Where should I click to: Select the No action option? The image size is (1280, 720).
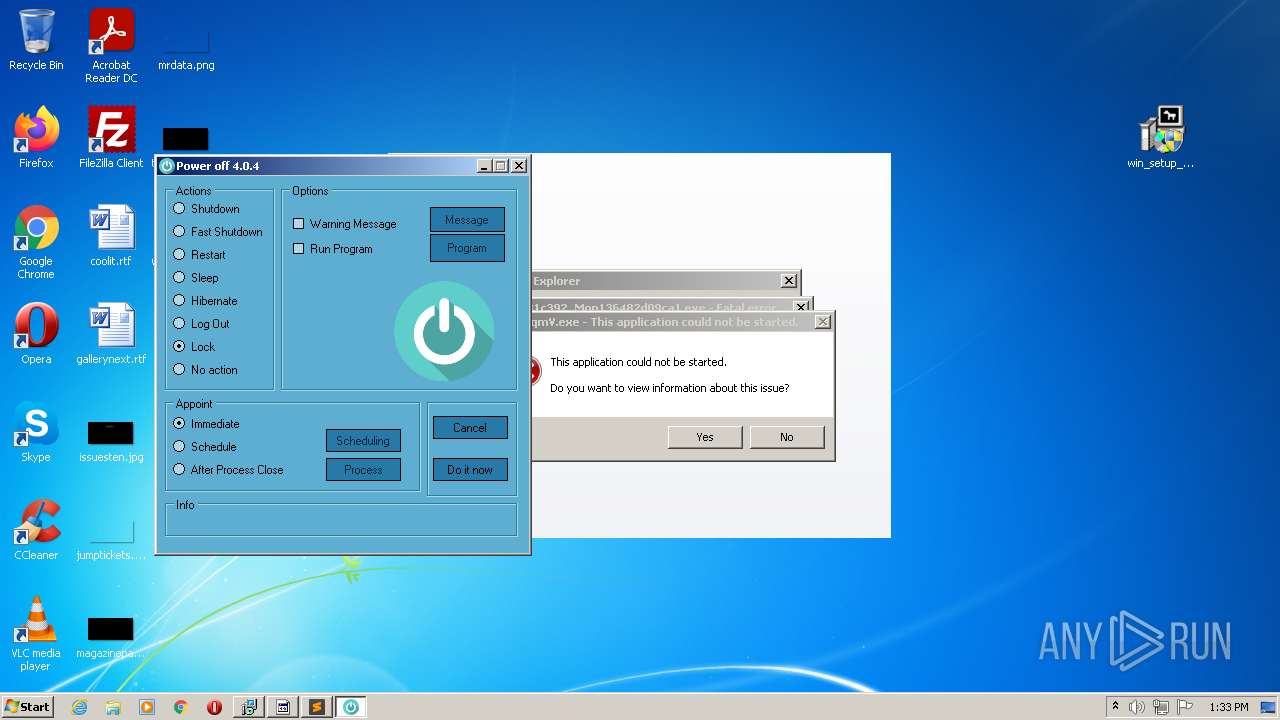pyautogui.click(x=205, y=370)
